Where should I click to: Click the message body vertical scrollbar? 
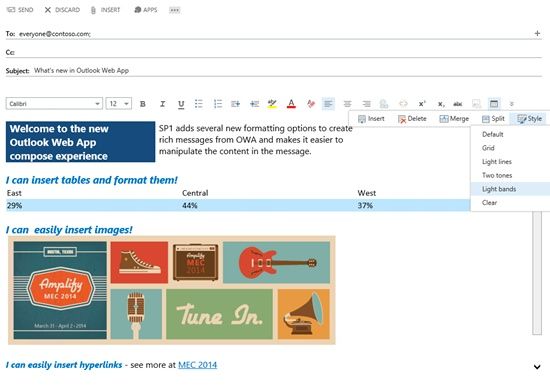click(x=537, y=273)
